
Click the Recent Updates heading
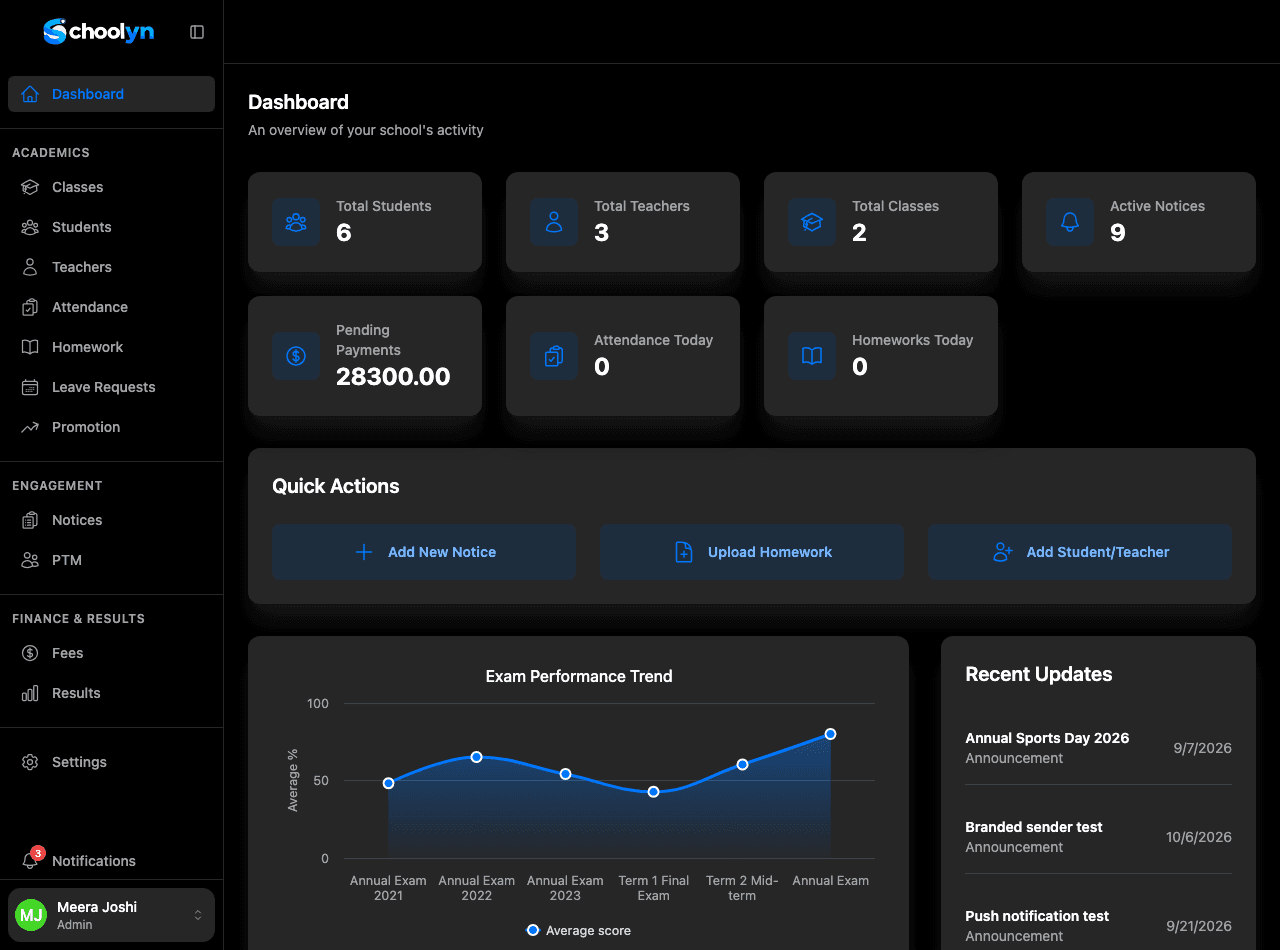[1039, 674]
